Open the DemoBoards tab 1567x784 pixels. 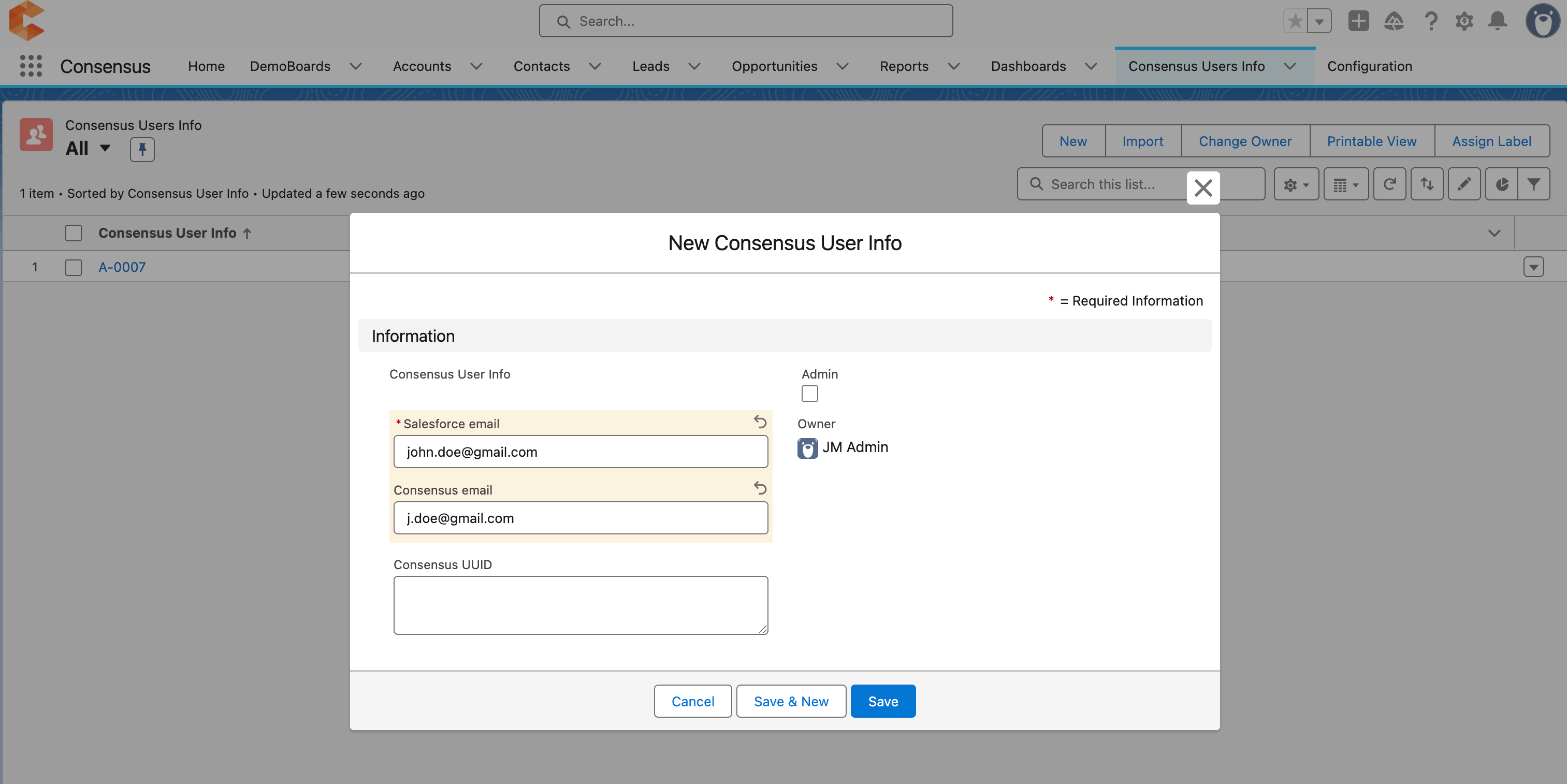coord(290,66)
